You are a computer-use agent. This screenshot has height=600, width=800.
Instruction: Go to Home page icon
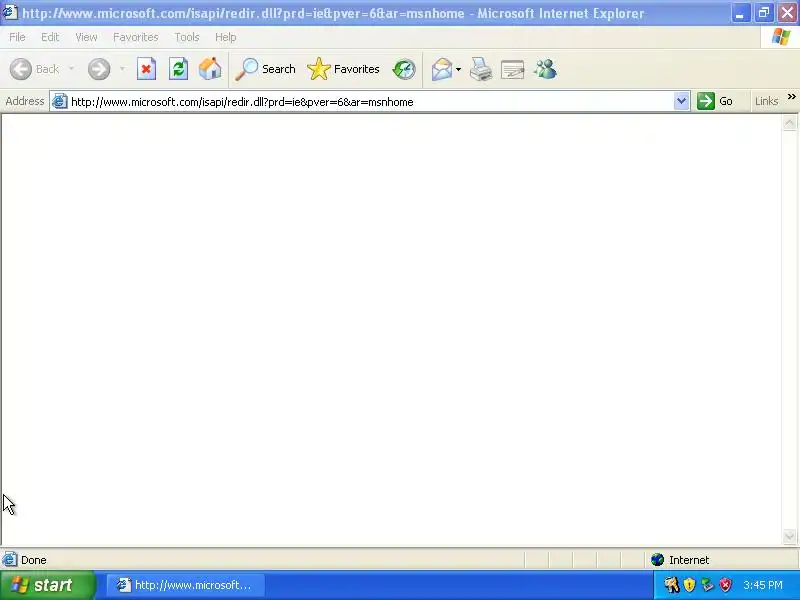click(x=210, y=69)
